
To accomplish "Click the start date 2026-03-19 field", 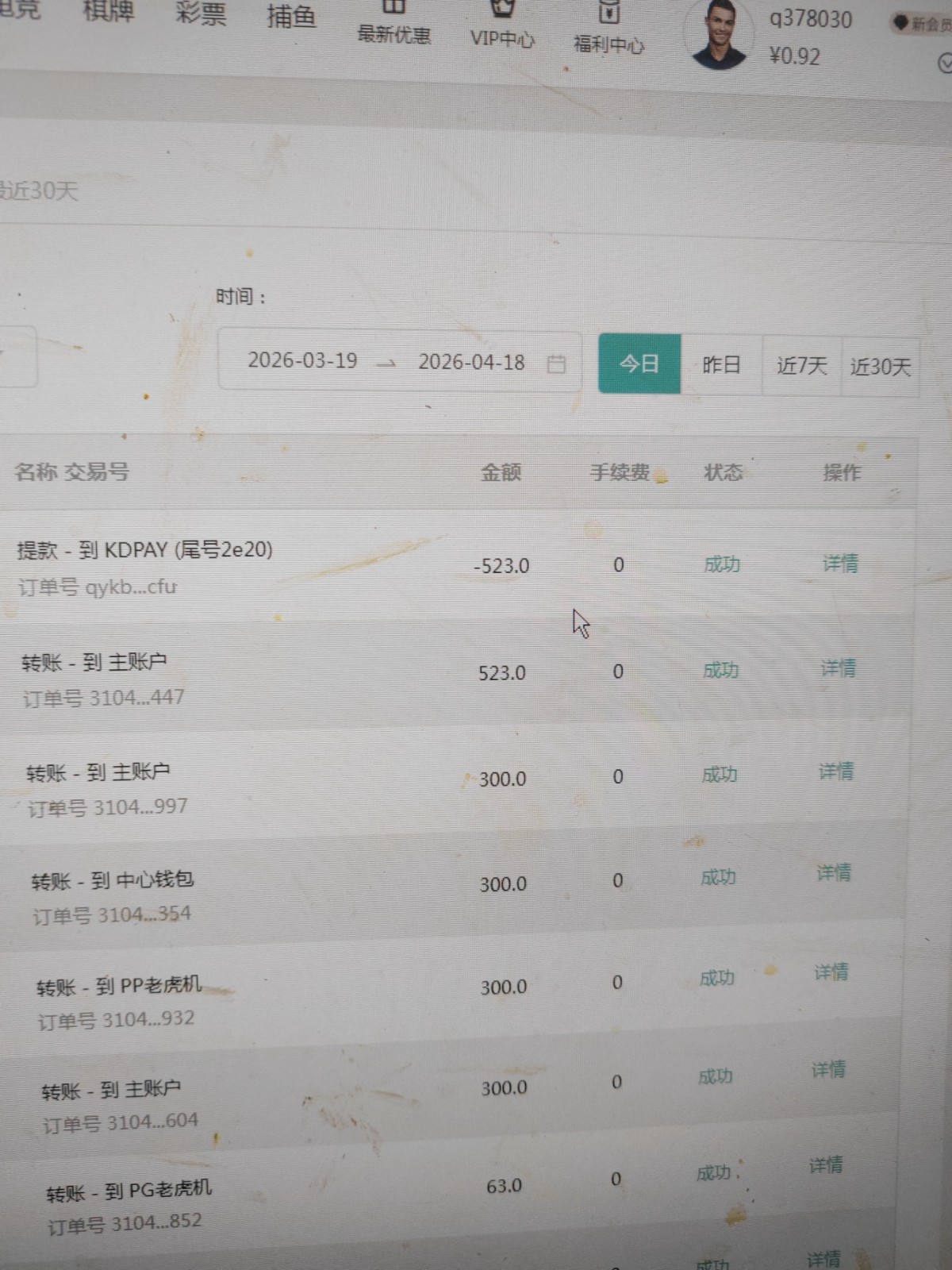I will [x=302, y=361].
